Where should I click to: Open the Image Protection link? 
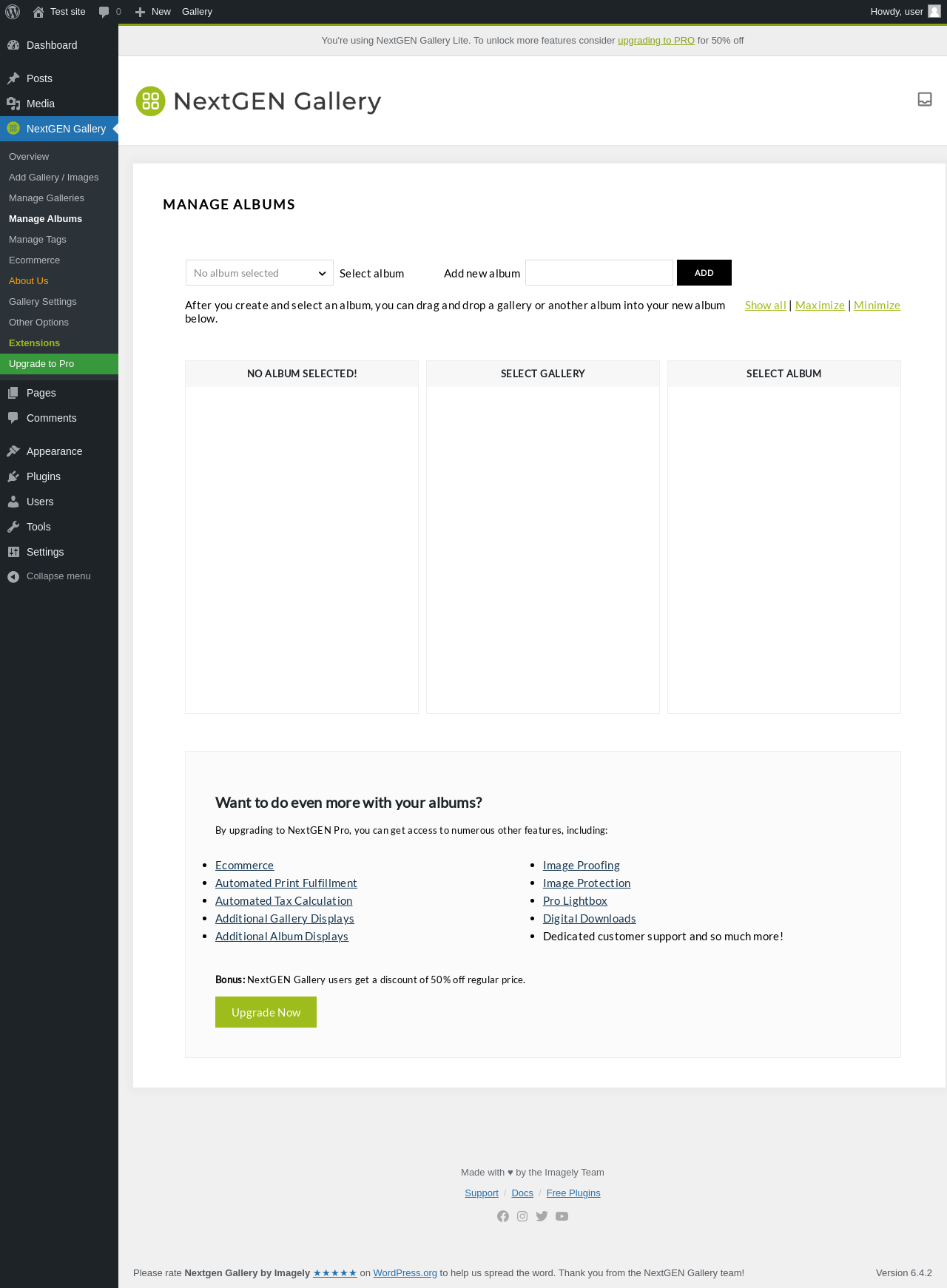point(587,883)
